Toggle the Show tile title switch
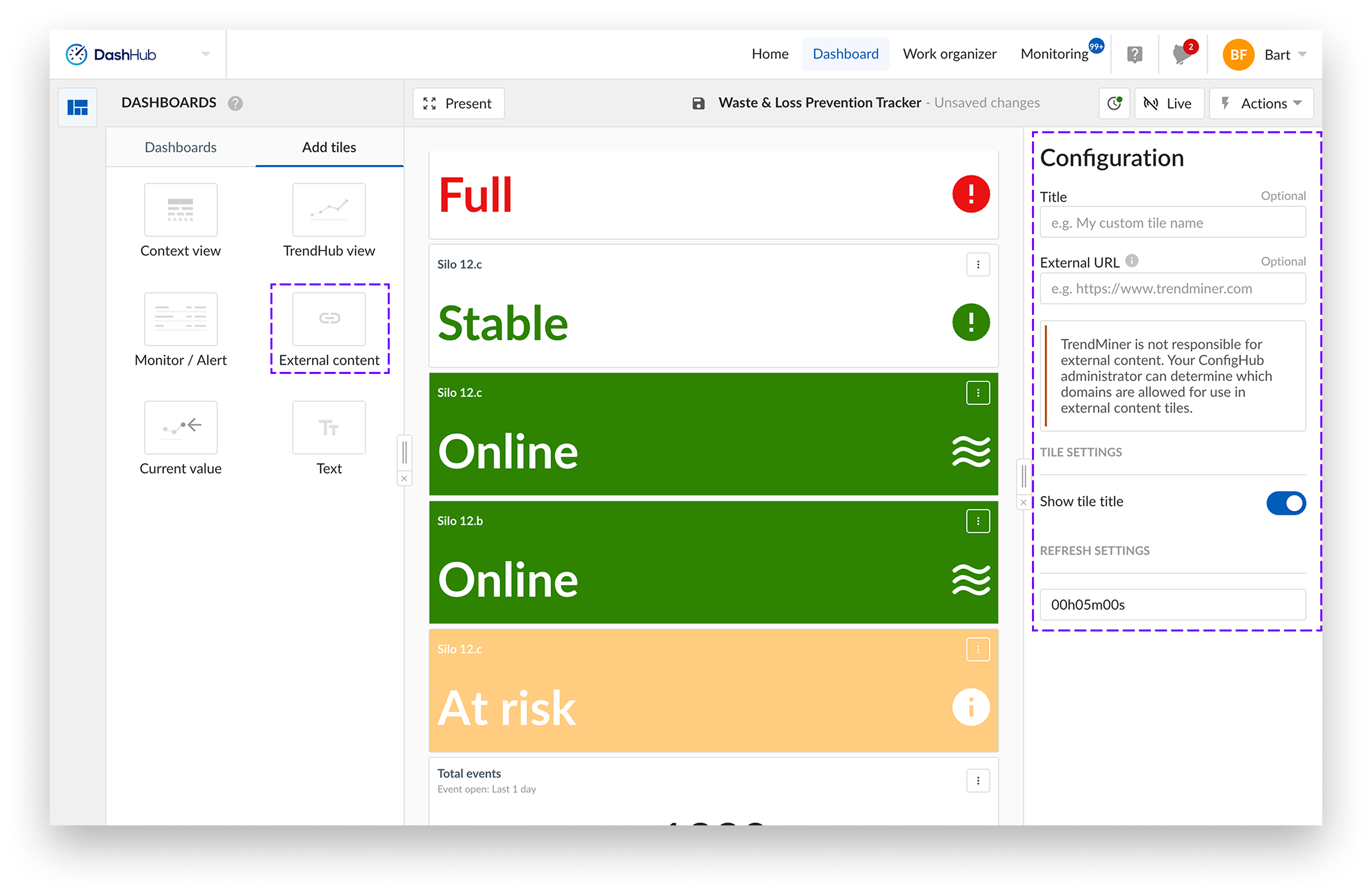 click(1286, 503)
